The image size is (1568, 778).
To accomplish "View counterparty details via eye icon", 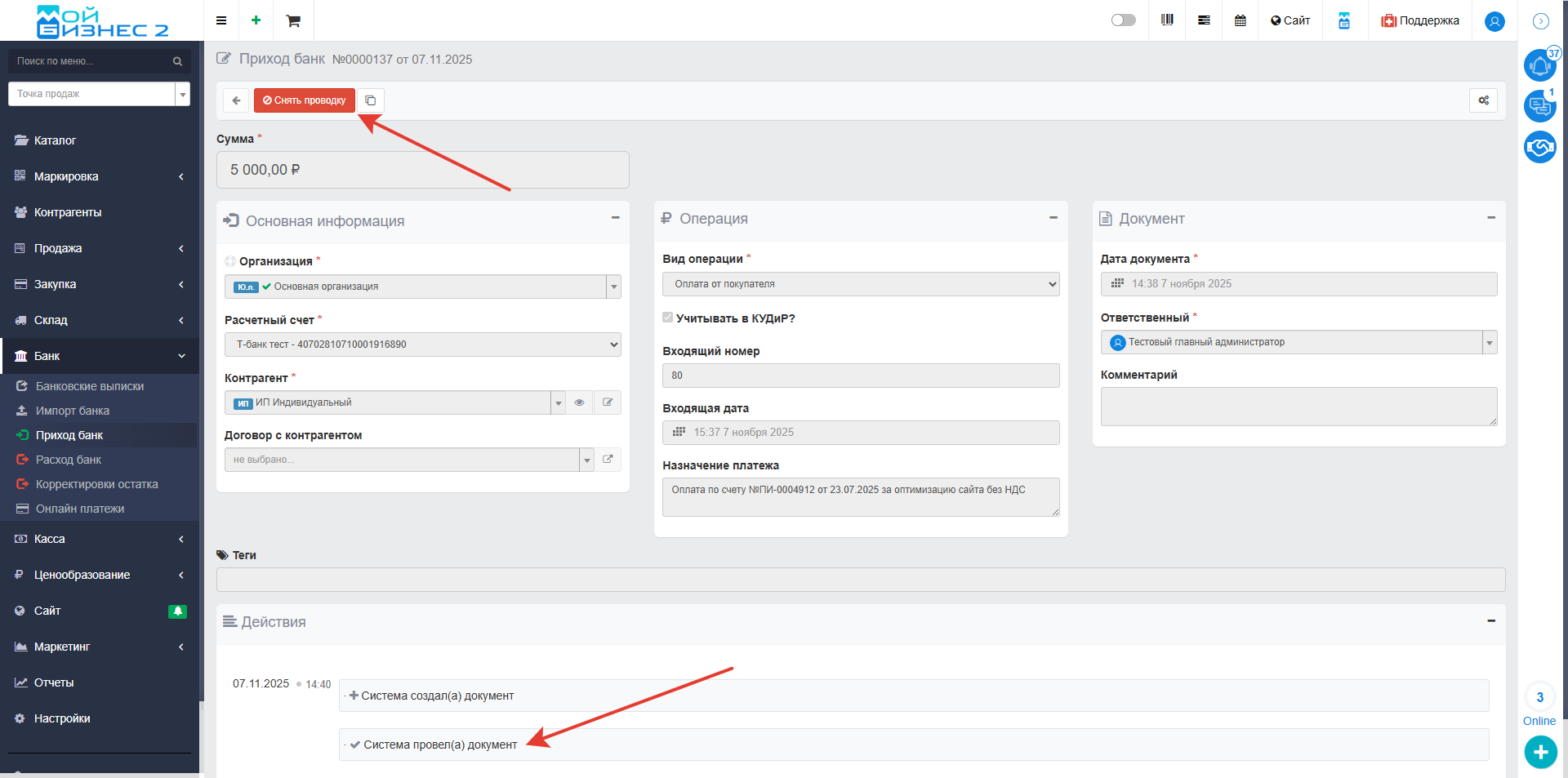I will click(579, 402).
